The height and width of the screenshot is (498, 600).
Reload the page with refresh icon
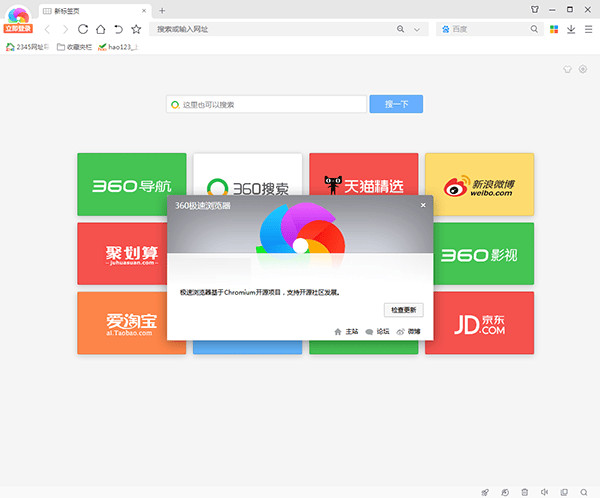click(x=83, y=29)
